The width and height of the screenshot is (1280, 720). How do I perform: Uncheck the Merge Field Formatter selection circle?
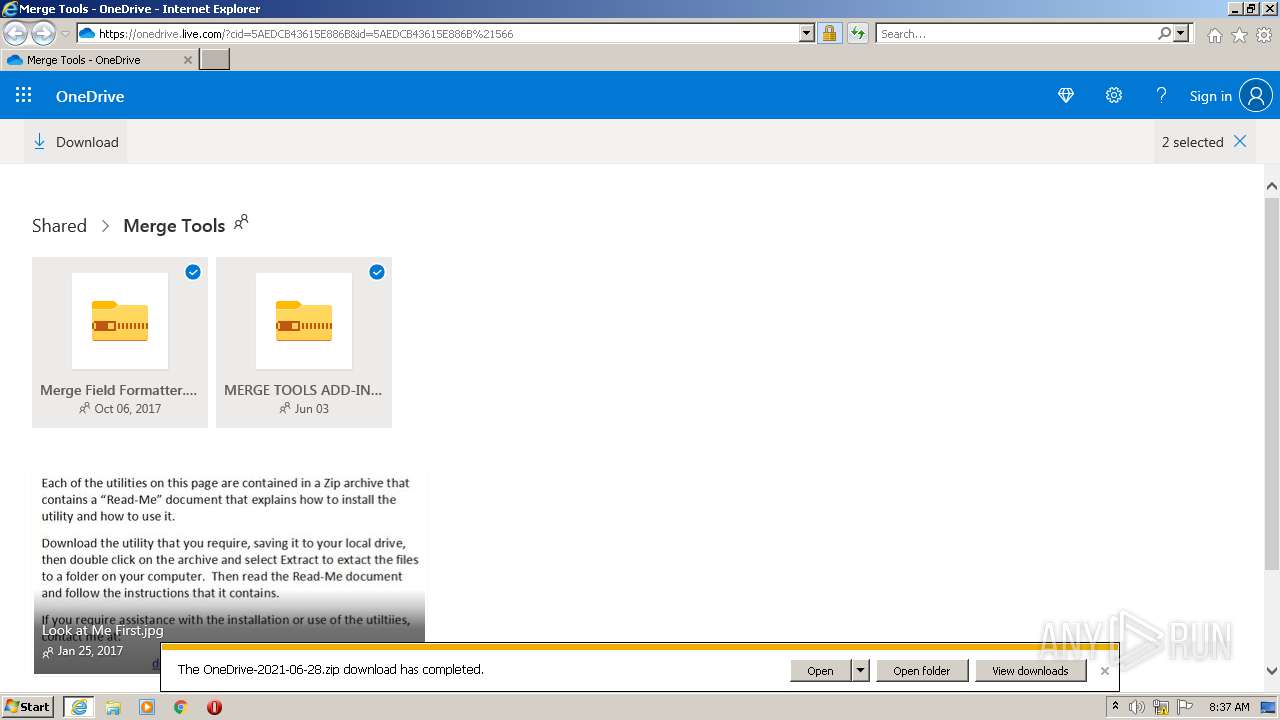pos(193,272)
